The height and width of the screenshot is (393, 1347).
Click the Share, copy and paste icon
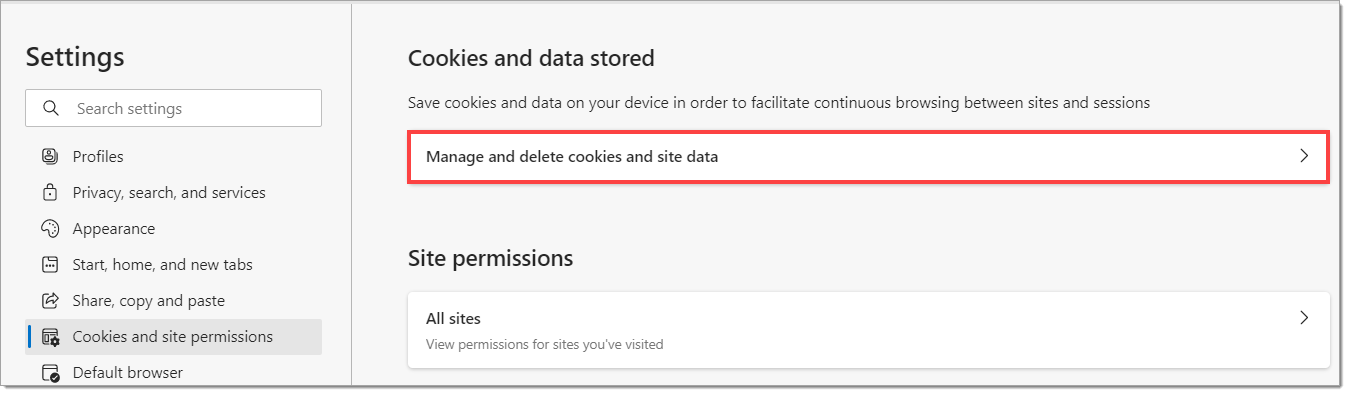pyautogui.click(x=50, y=300)
